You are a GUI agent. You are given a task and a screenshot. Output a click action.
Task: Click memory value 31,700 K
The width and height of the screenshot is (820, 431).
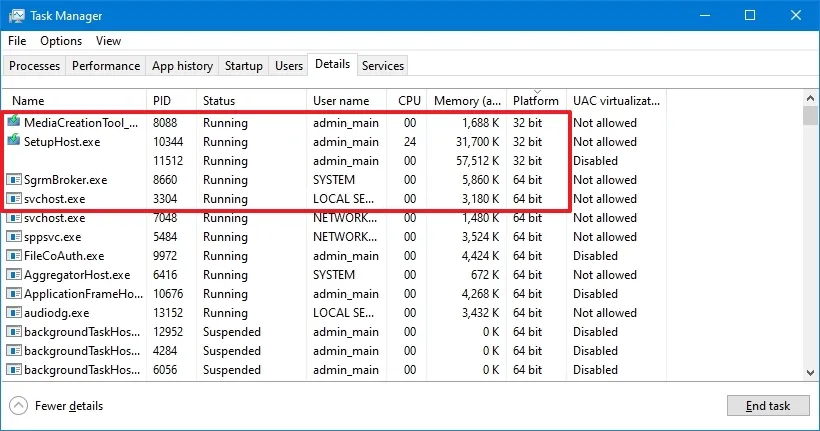(x=477, y=142)
